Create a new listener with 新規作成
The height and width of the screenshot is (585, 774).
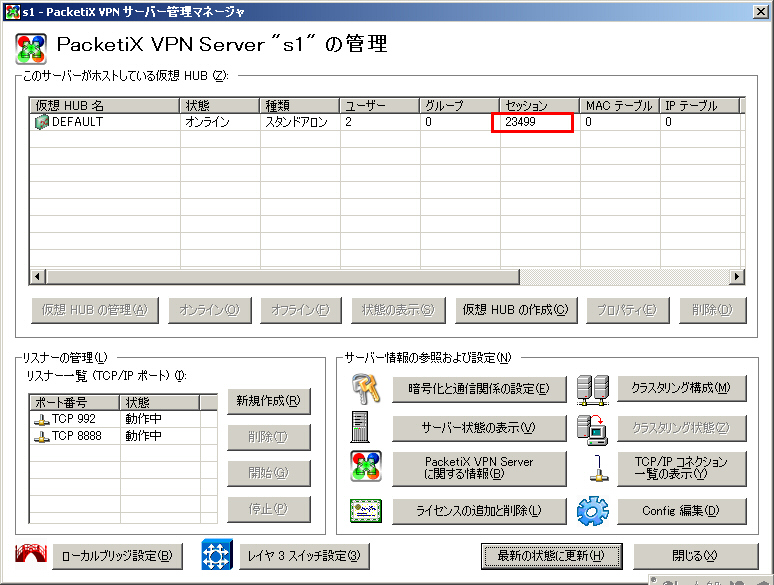[x=269, y=401]
